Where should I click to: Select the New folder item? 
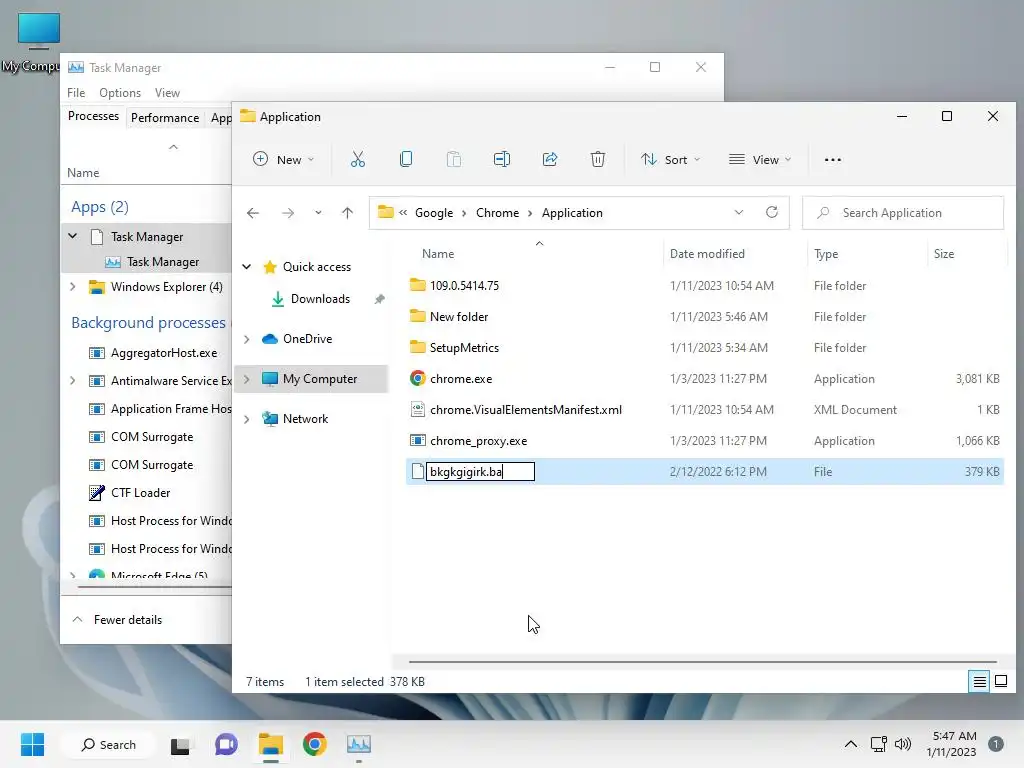(458, 317)
